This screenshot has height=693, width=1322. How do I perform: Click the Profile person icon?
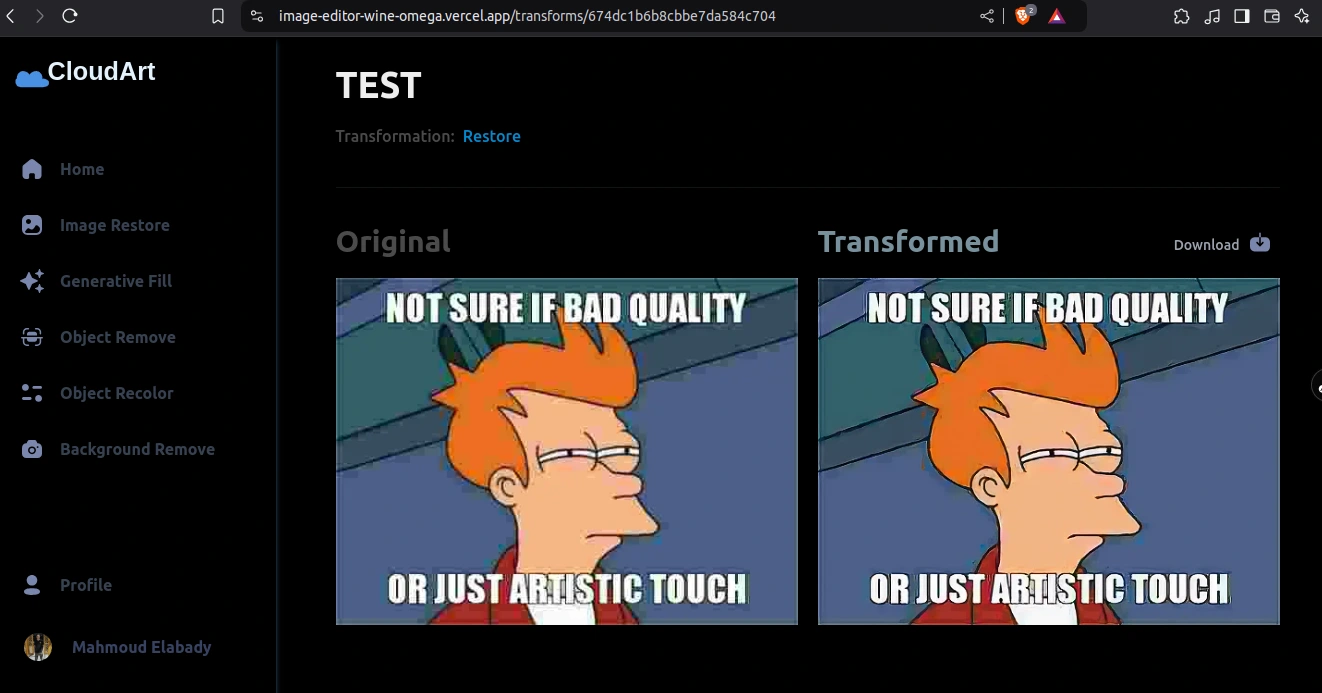point(32,585)
